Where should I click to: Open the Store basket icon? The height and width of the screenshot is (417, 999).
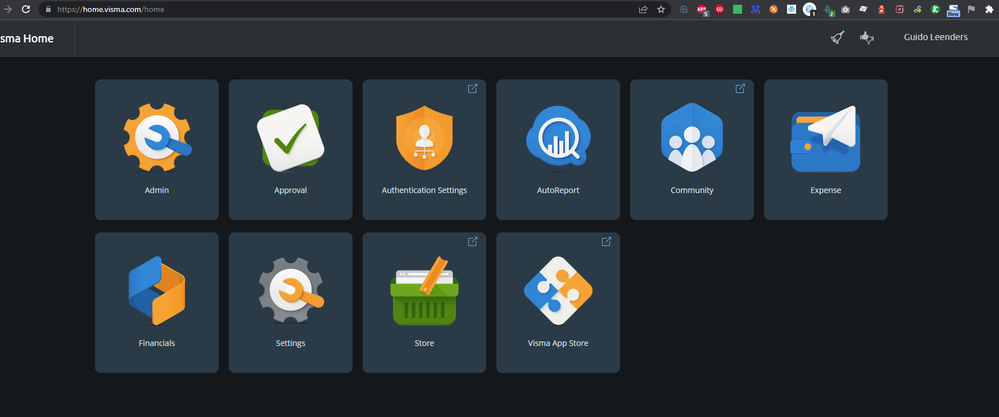point(424,291)
